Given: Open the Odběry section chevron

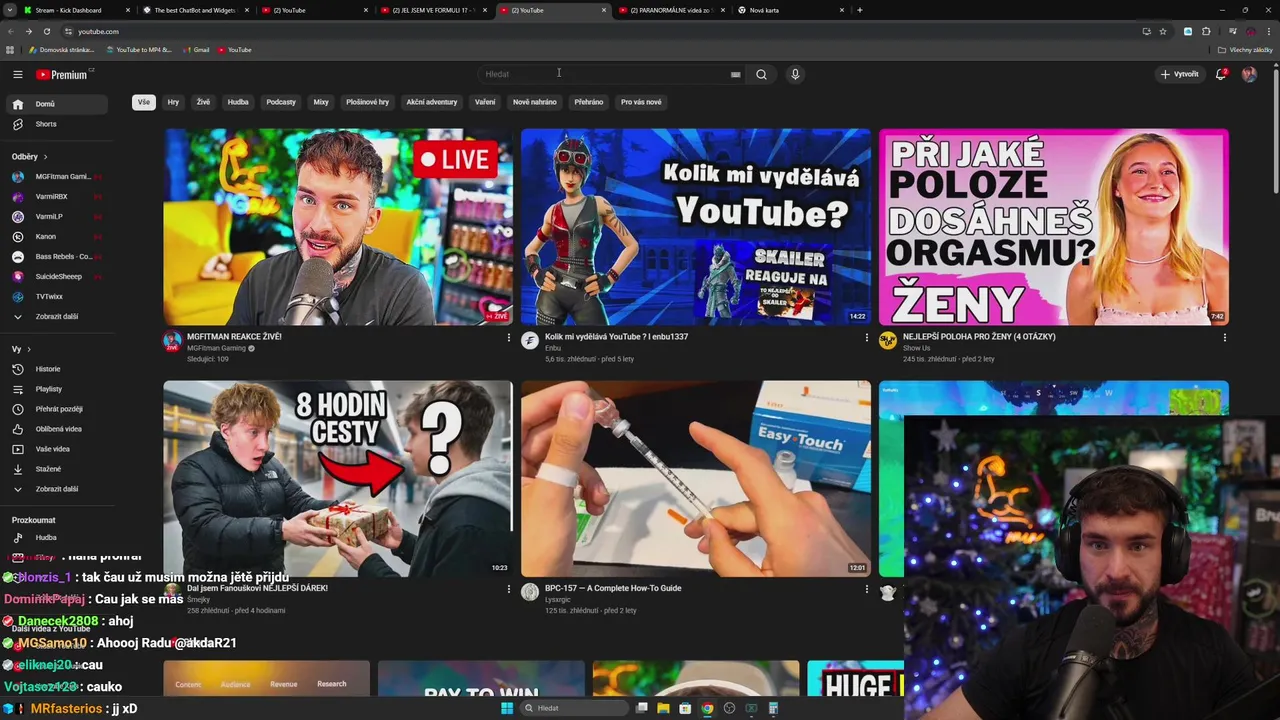Looking at the screenshot, I should 45,157.
